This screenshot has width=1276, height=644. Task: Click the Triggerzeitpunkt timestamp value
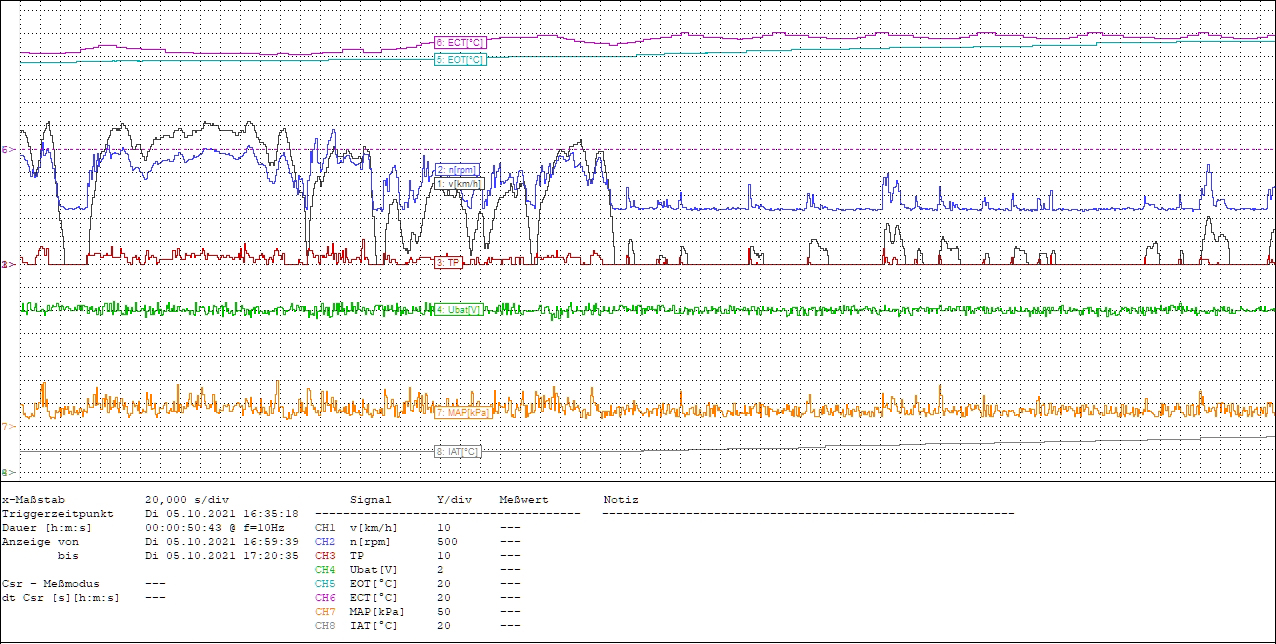pyautogui.click(x=221, y=513)
